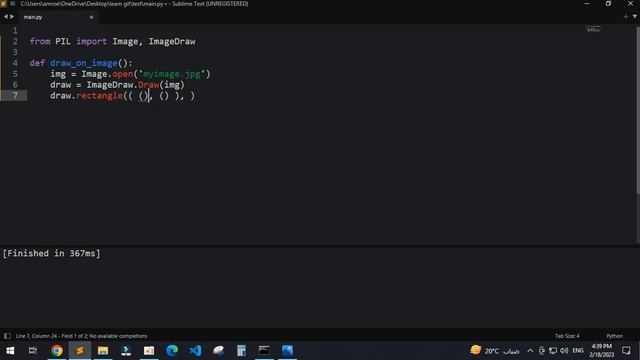The height and width of the screenshot is (360, 640).
Task: Click the minimap code preview
Action: point(593,29)
